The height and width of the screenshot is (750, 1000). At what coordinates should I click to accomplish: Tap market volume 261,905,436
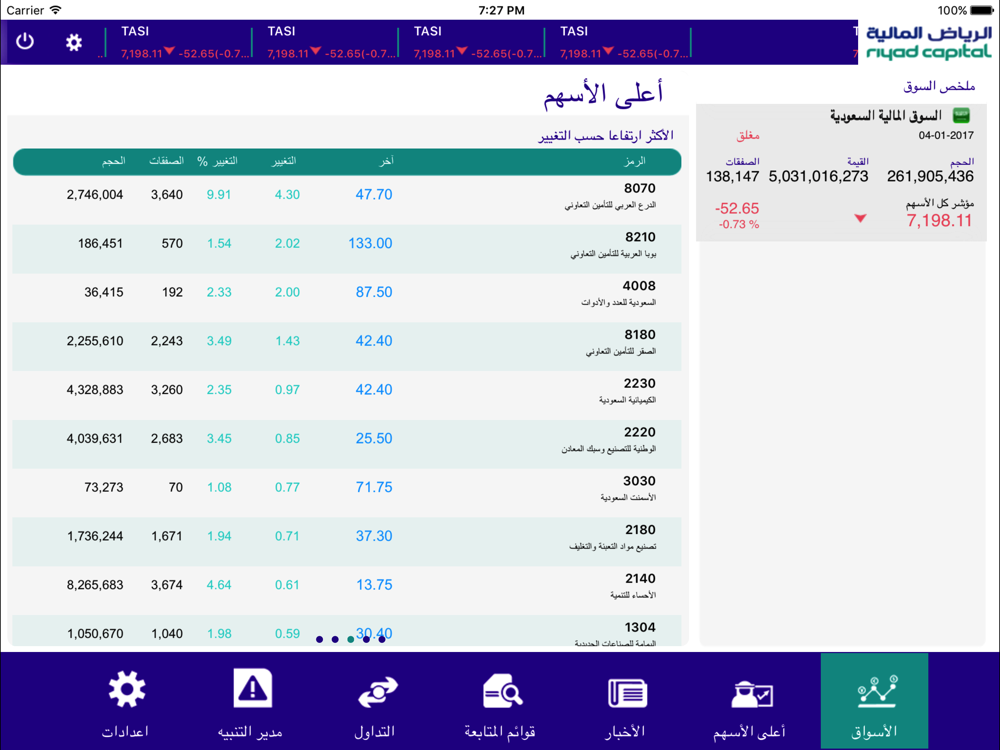tap(930, 177)
